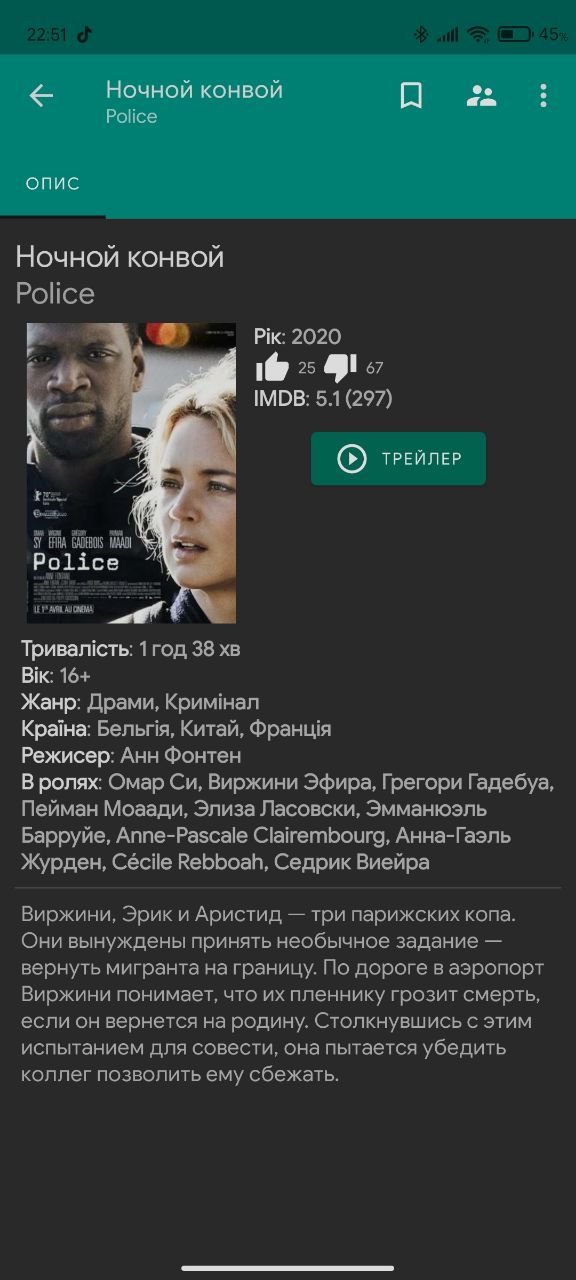Tap the director name Анн Фонтен

(x=181, y=755)
